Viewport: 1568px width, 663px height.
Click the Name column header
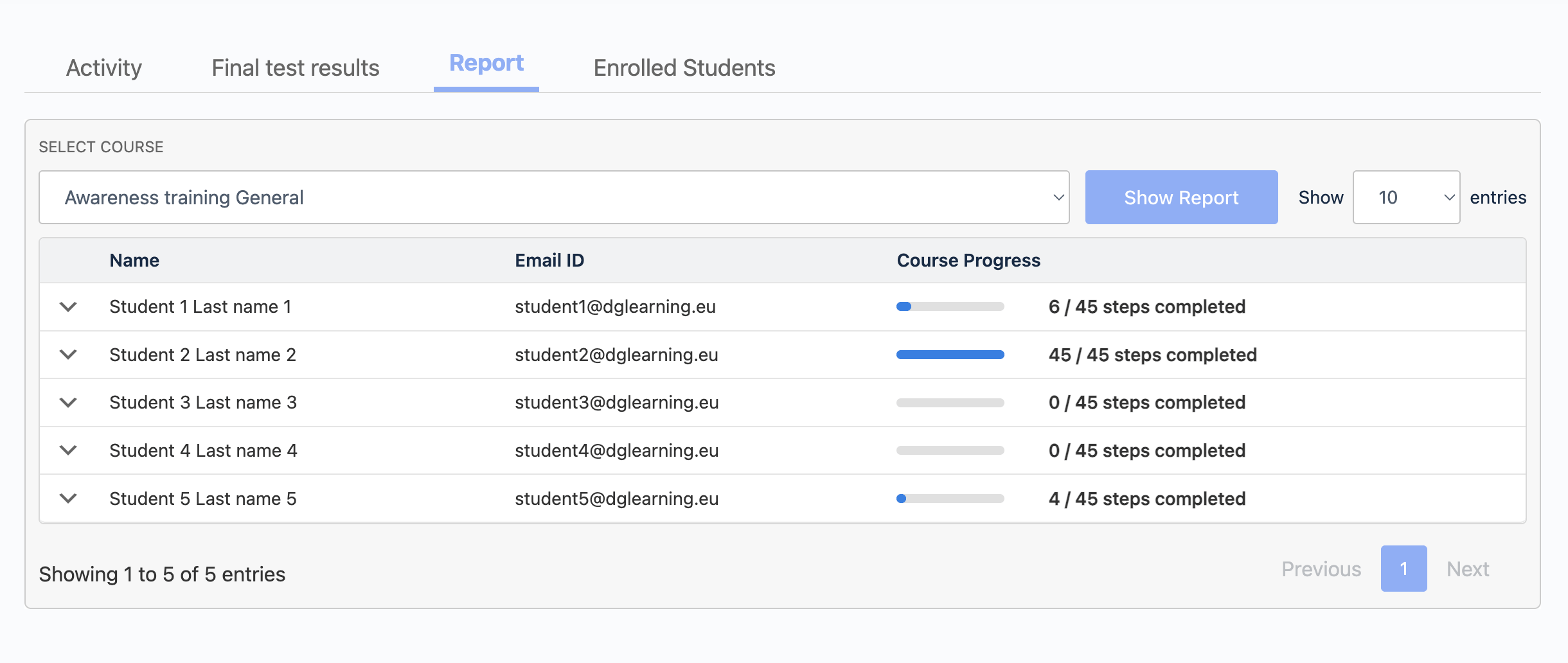point(134,260)
